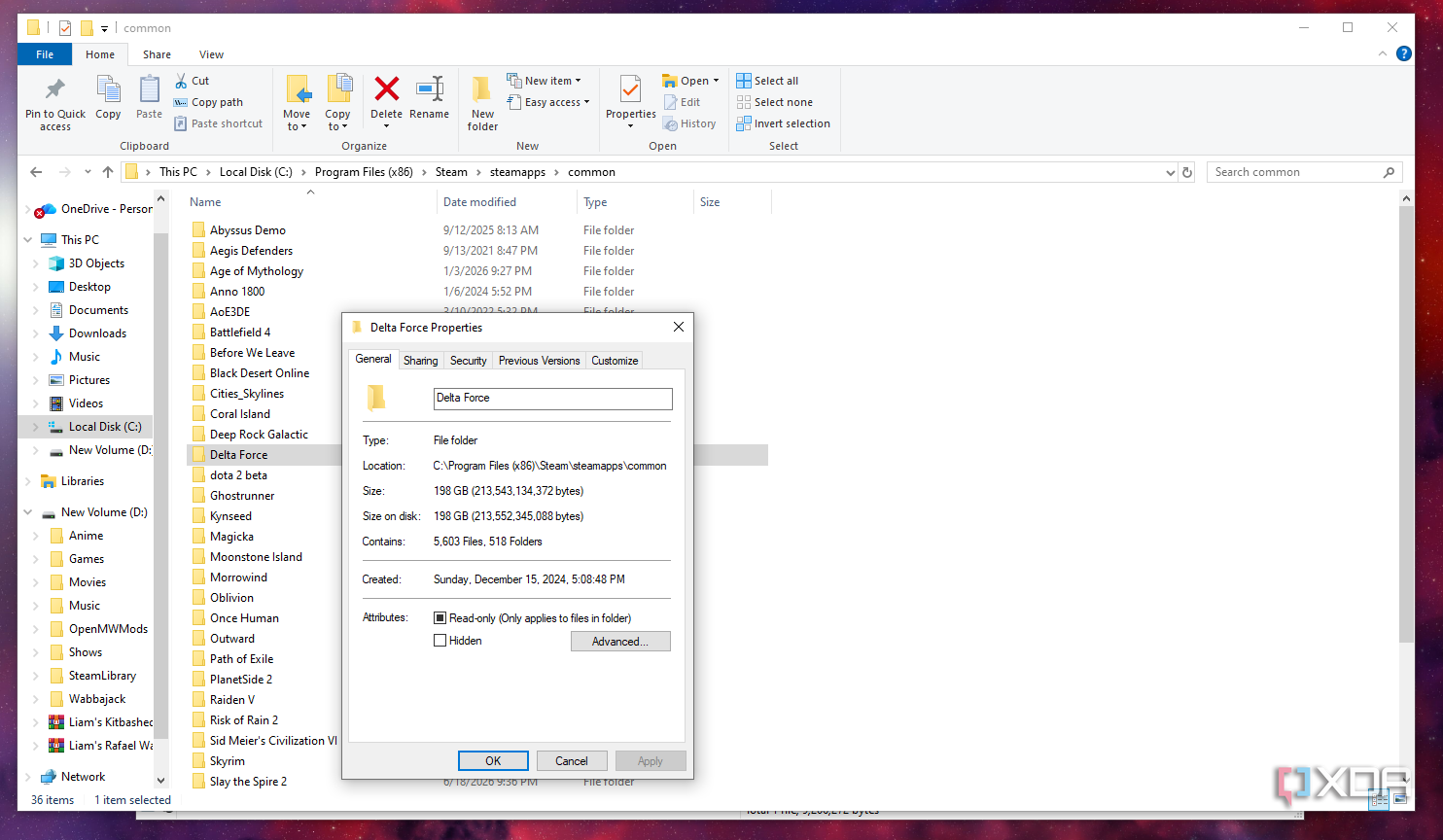The image size is (1443, 840).
Task: Click the Previous Versions tab
Action: [539, 361]
